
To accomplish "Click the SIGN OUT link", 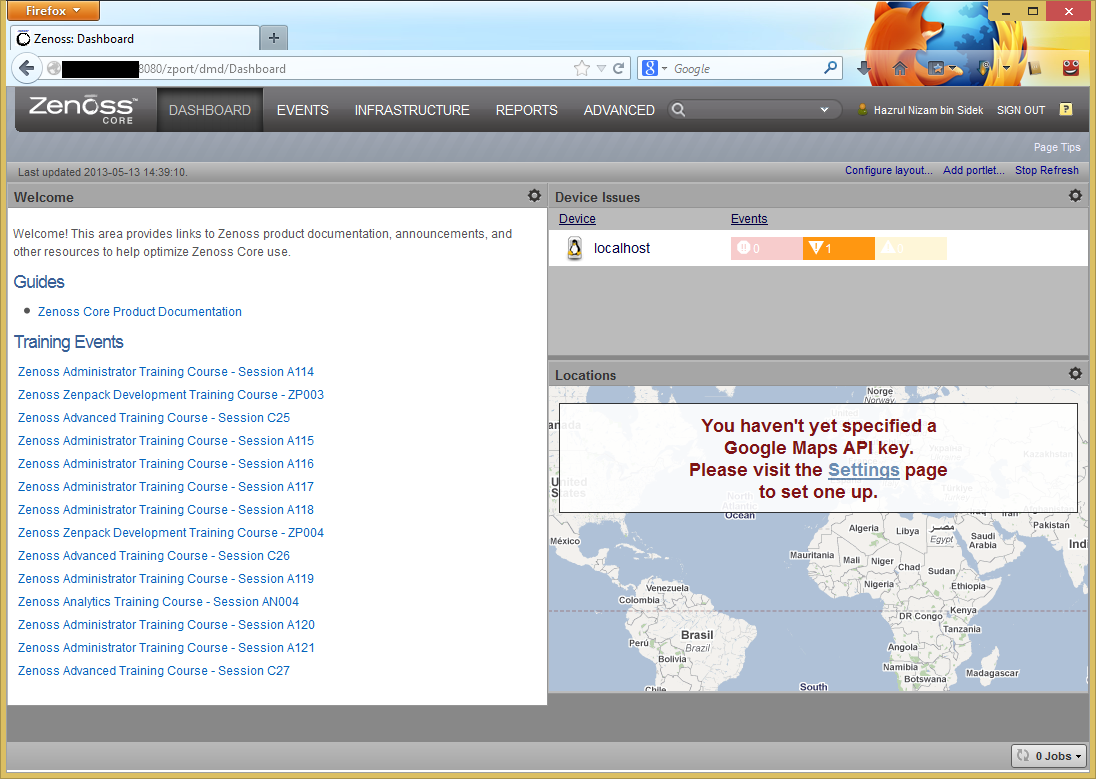I will 1021,110.
